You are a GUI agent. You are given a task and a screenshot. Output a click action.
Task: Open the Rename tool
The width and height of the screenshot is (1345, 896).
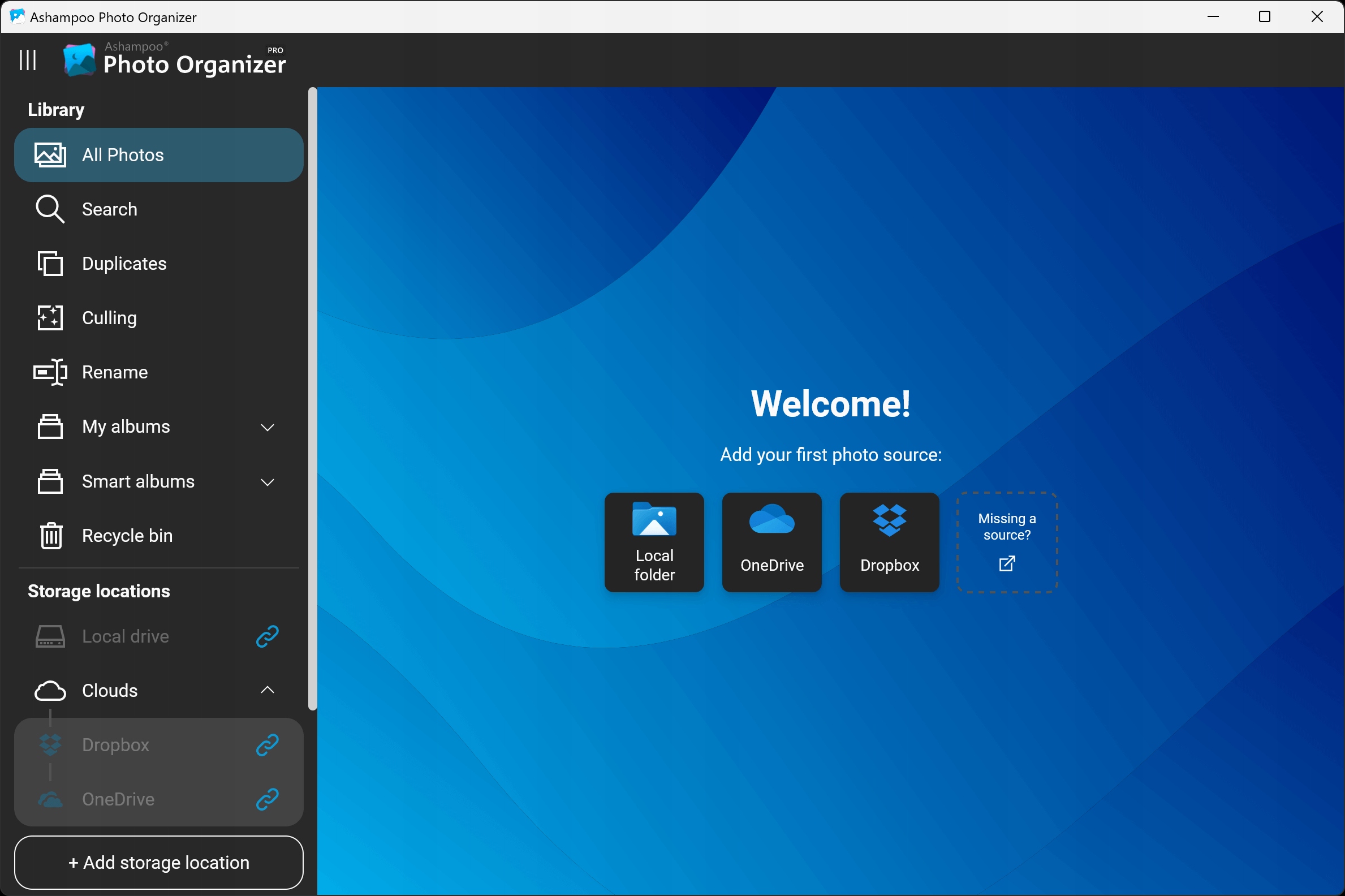pos(114,372)
